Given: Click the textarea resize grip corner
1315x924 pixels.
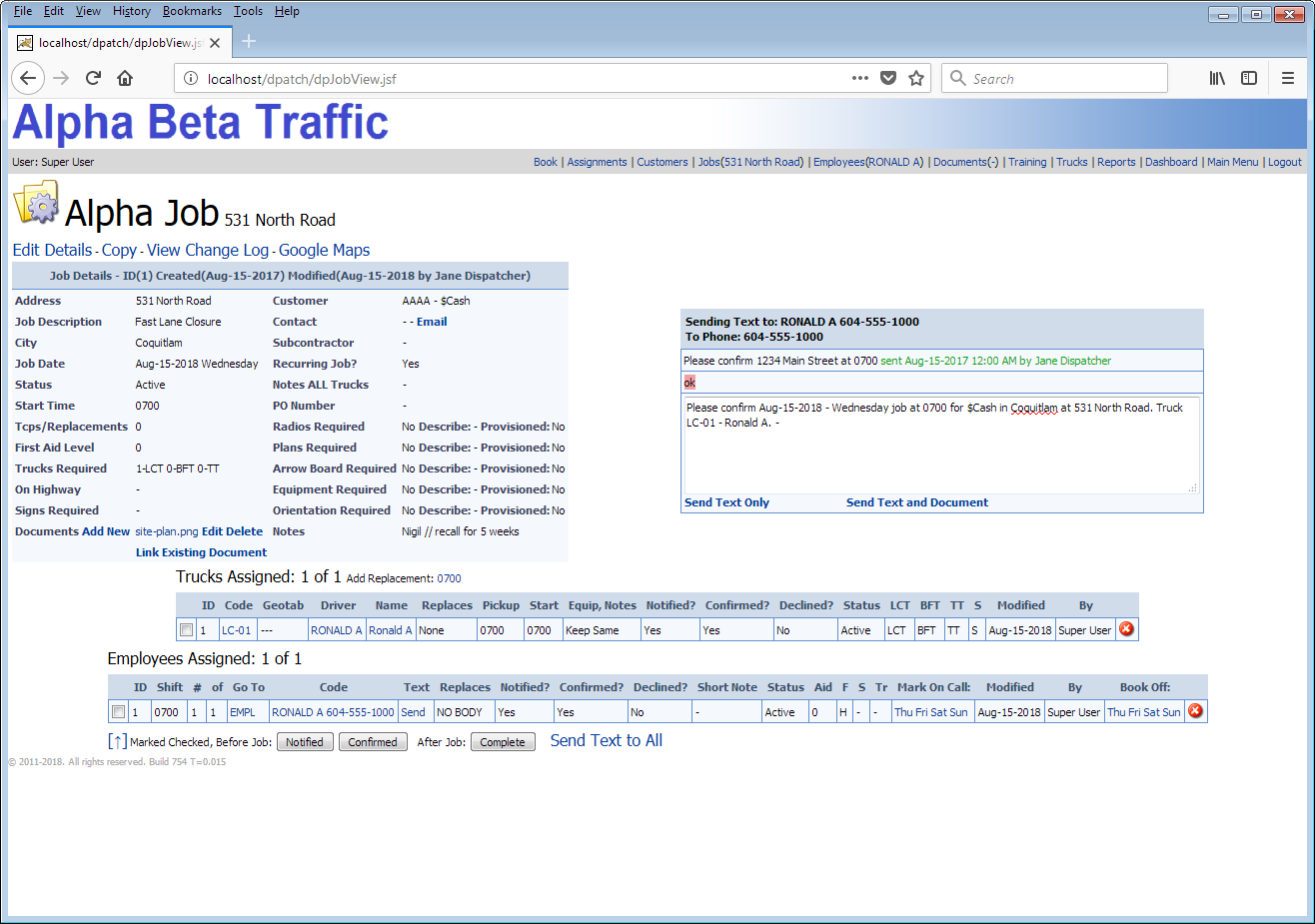Looking at the screenshot, I should click(x=1193, y=487).
